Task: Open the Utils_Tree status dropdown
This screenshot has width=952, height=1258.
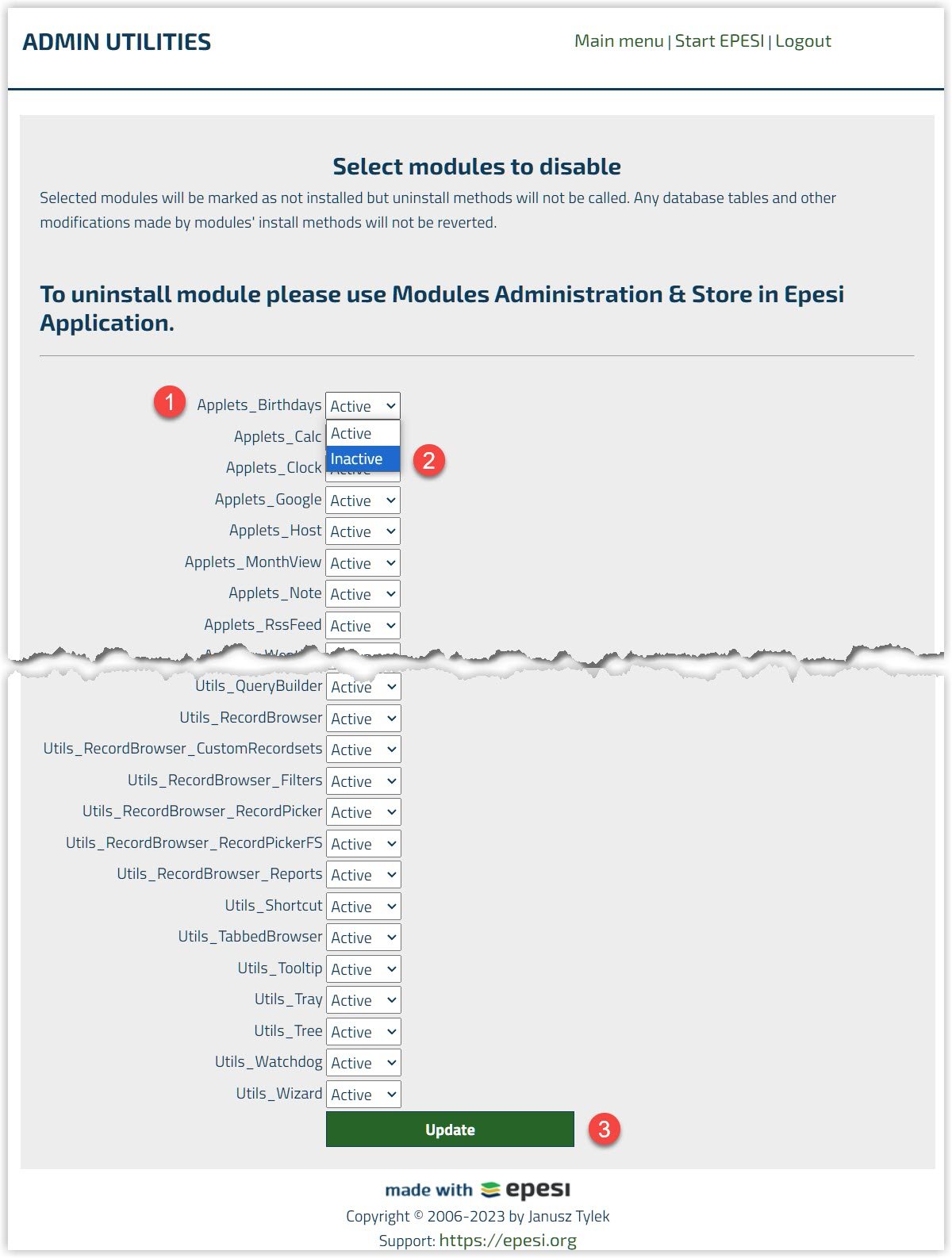Action: pos(363,1032)
